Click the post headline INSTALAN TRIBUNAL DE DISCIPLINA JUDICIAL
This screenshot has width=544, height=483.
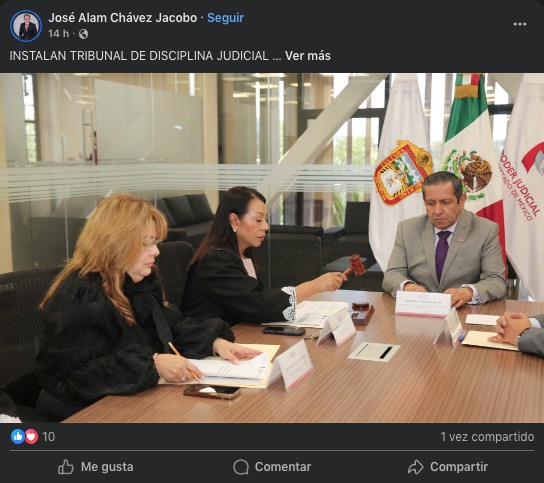coord(139,56)
